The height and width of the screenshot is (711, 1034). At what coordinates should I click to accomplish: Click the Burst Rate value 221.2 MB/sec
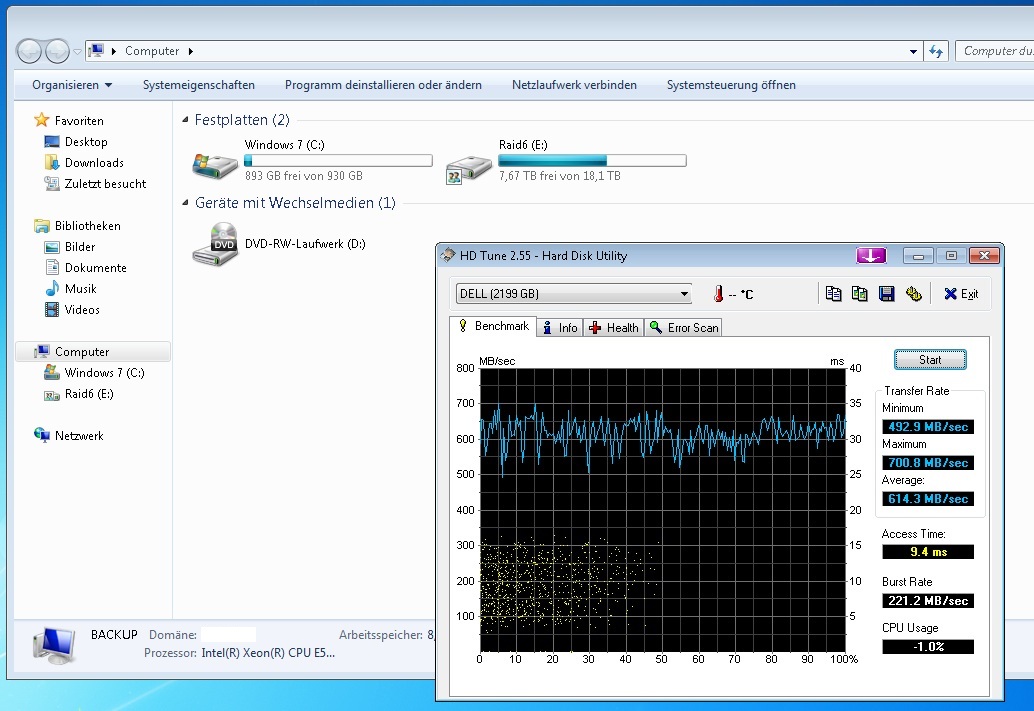(x=928, y=601)
